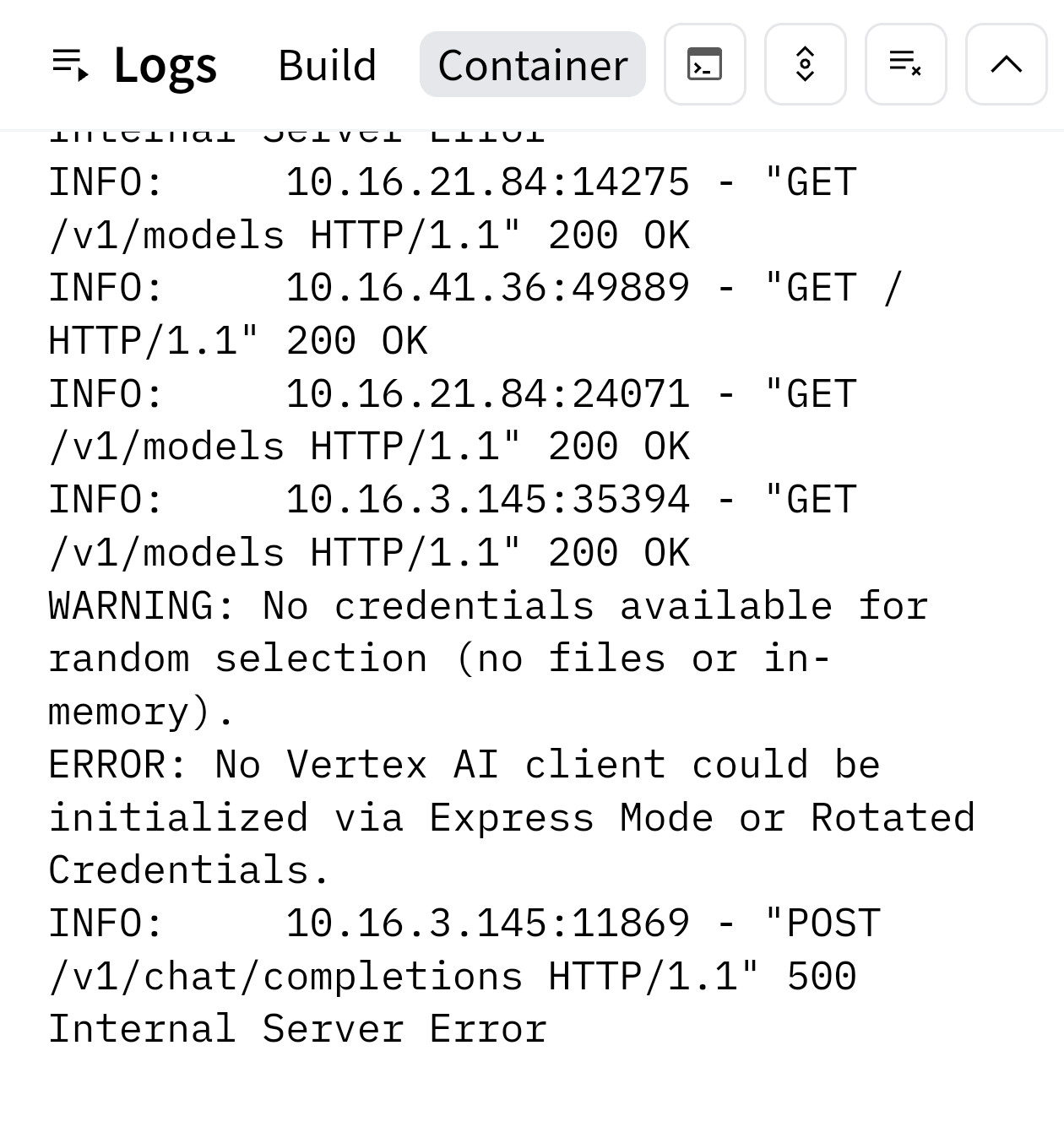This screenshot has width=1064, height=1143.
Task: Click the Logs panel title
Action: (165, 65)
